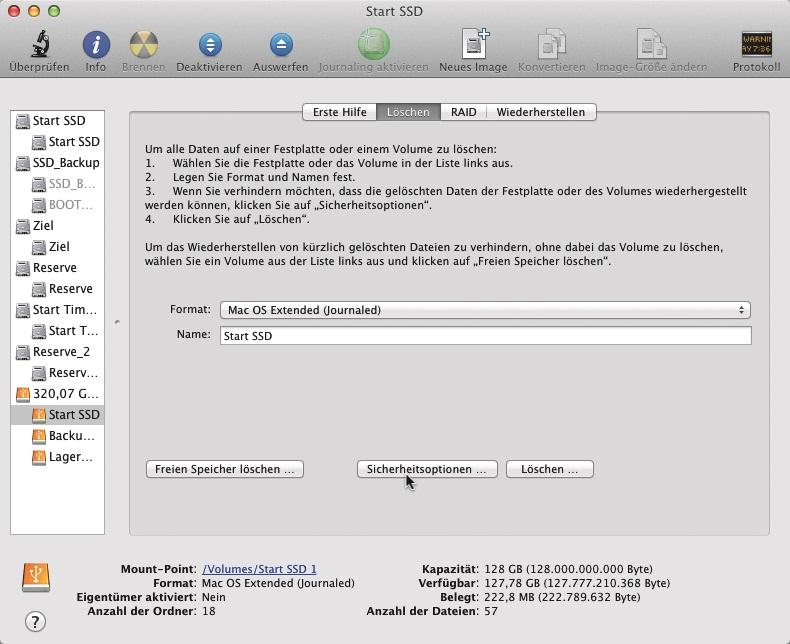Open the Info toolbar icon
The image size is (790, 644).
pyautogui.click(x=96, y=44)
